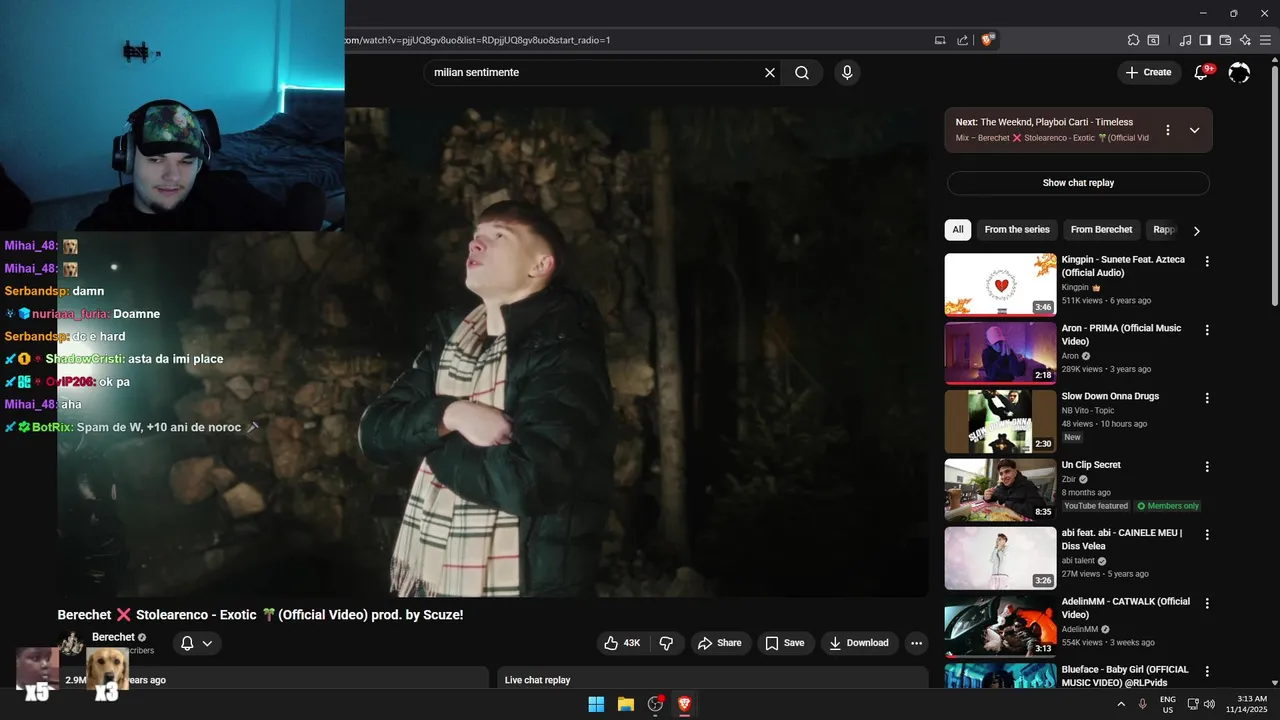Click the install app icon in address bar

tap(940, 40)
